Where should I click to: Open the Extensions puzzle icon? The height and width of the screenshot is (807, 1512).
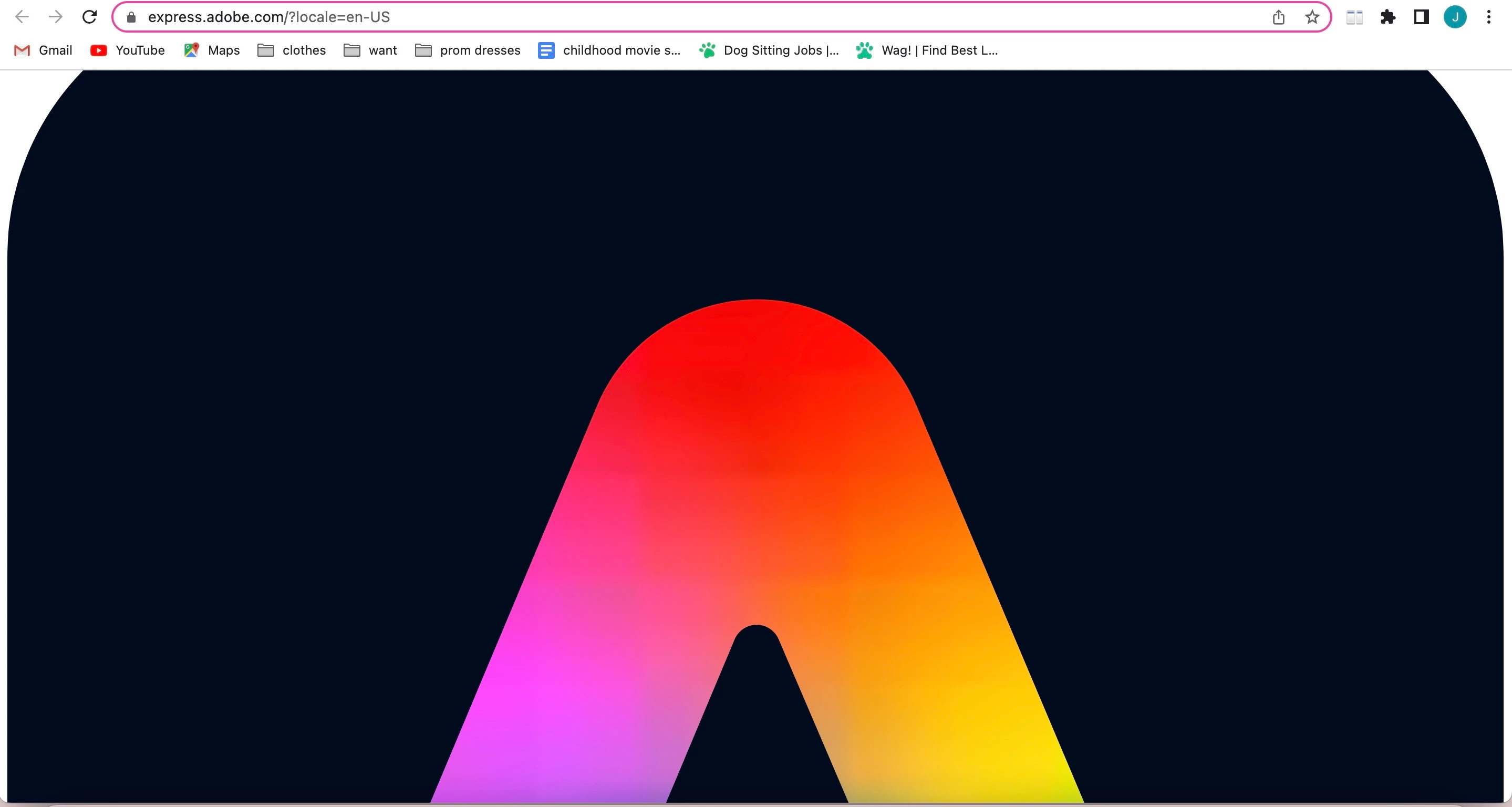(x=1387, y=18)
